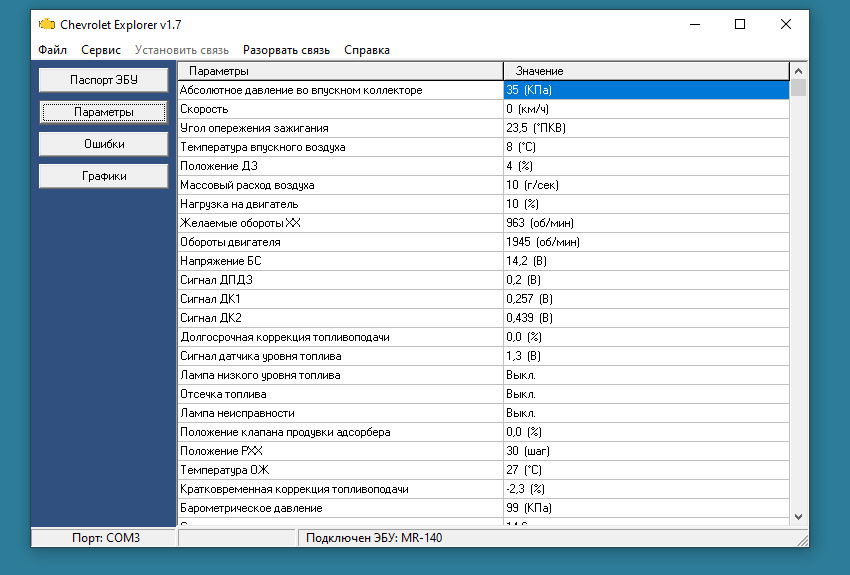Click the value 0,439 (В)
The width and height of the screenshot is (850, 575).
tap(530, 318)
